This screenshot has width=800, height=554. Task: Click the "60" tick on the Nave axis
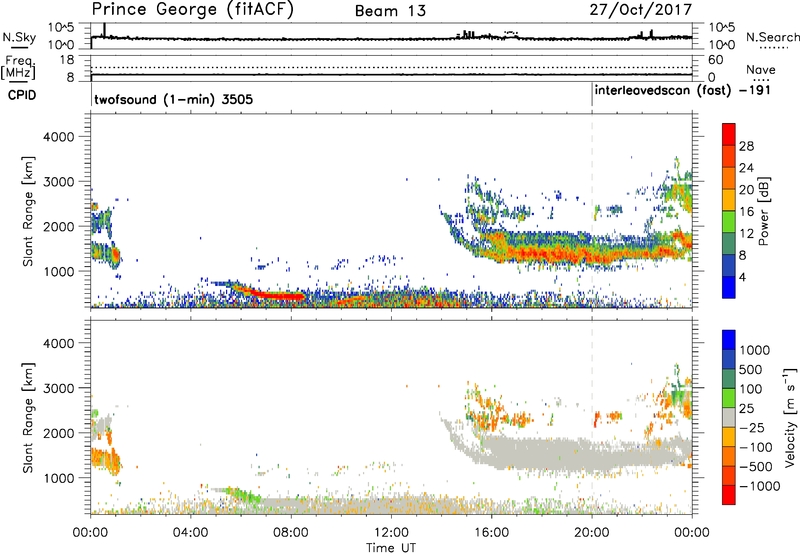(x=716, y=60)
